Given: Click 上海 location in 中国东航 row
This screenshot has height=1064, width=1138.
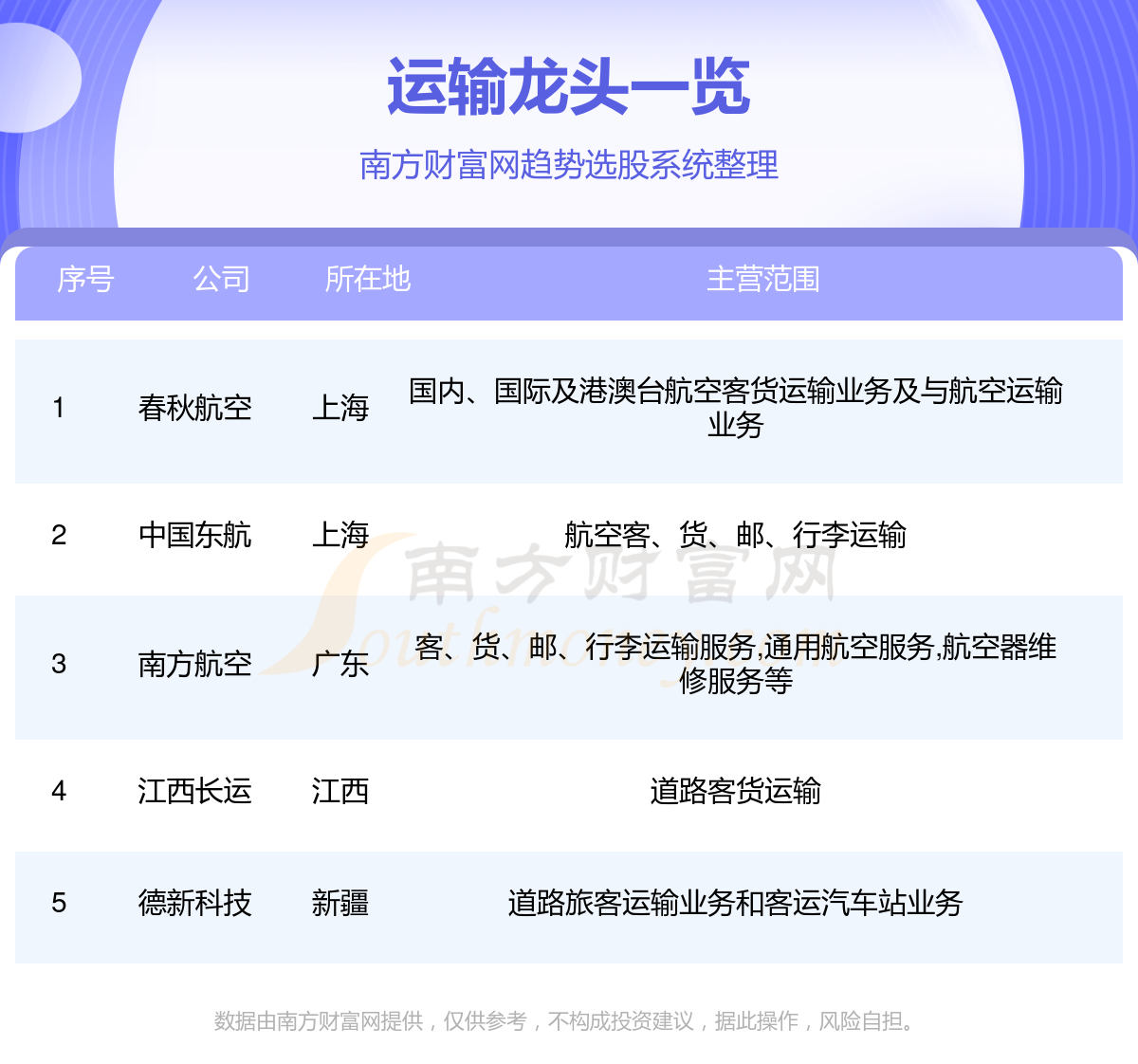Looking at the screenshot, I should 340,535.
